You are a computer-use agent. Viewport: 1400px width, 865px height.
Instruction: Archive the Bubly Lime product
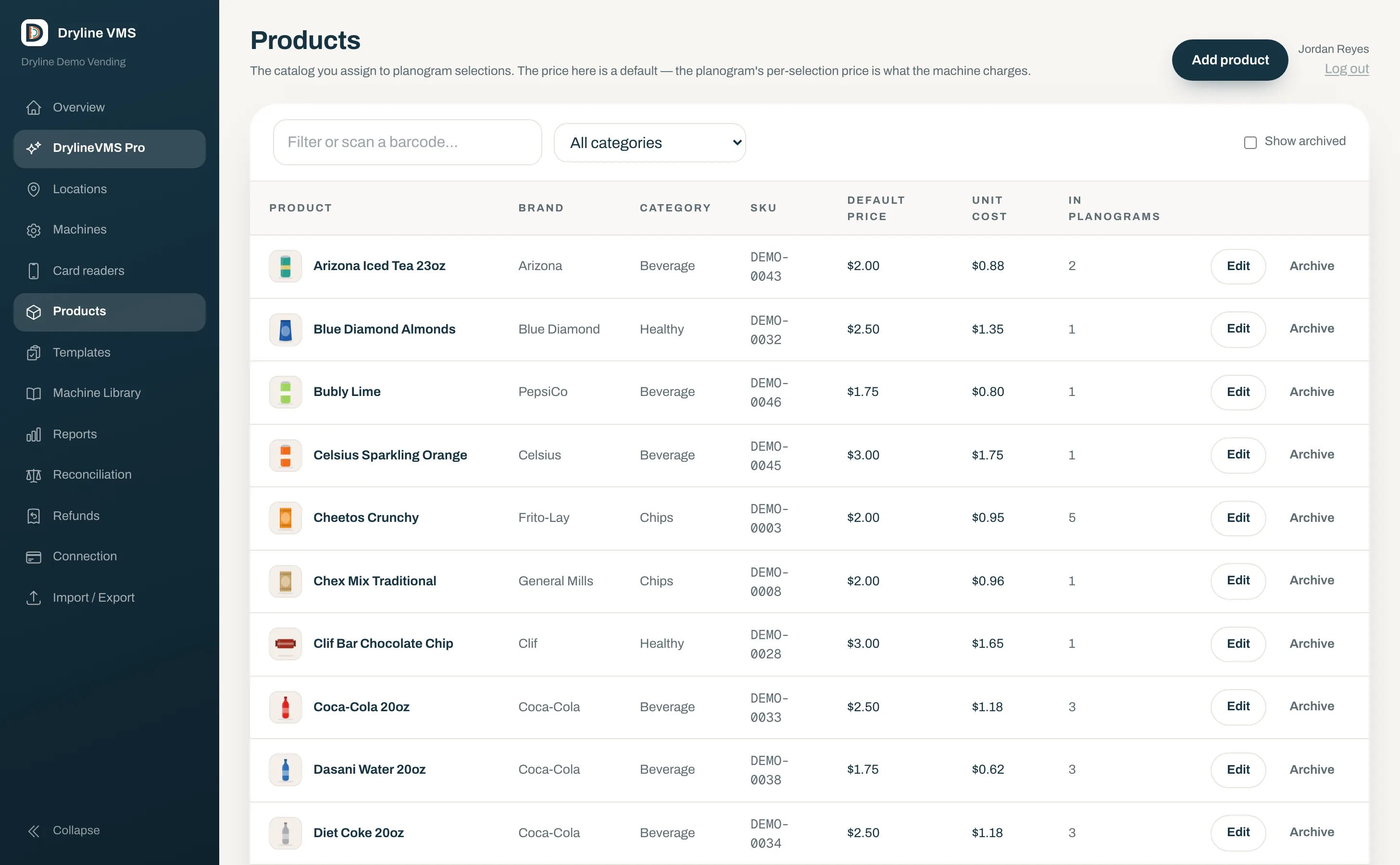pyautogui.click(x=1312, y=392)
